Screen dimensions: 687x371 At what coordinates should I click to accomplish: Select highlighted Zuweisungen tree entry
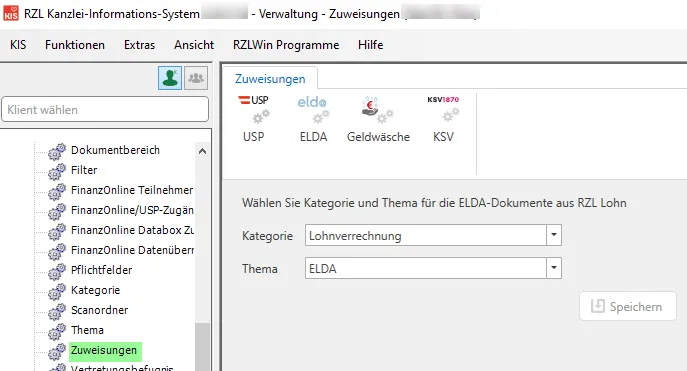(105, 351)
